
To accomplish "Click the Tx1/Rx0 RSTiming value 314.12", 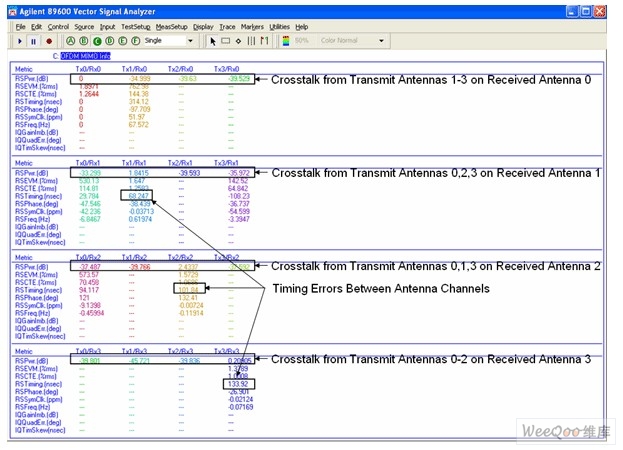I will [138, 102].
